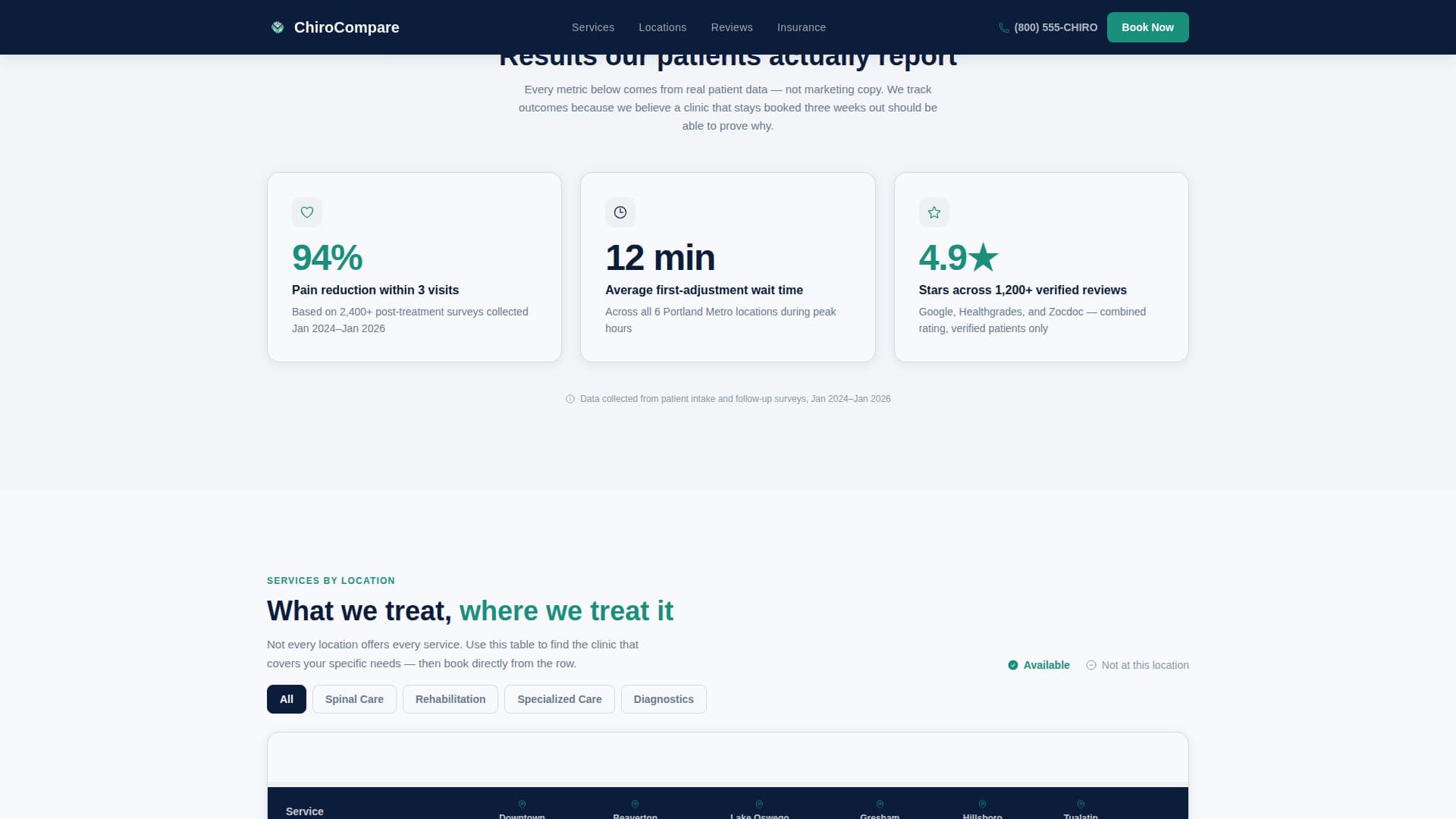
Task: Call the (800) 555-CHIRO phone link
Action: [1056, 27]
